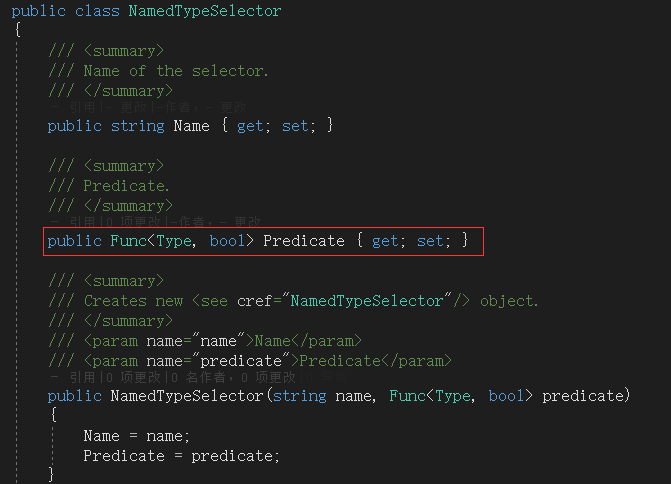Click the NamedTypeSelector cref in the doc comment
This screenshot has height=484, width=671.
click(367, 301)
